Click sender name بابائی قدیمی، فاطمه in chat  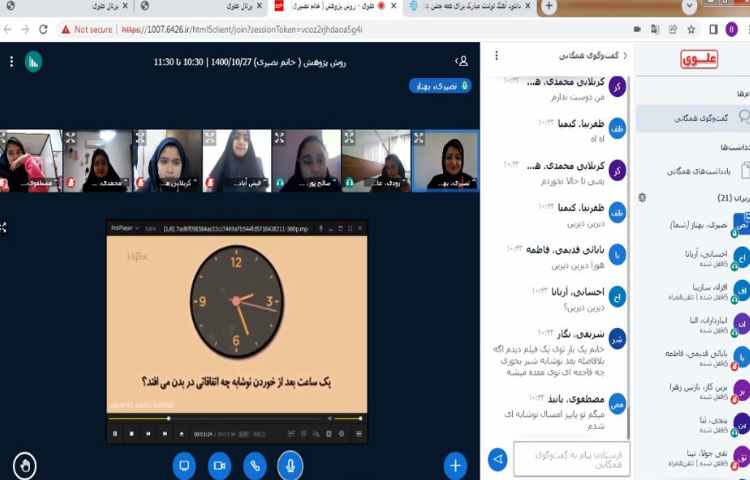[x=565, y=250]
